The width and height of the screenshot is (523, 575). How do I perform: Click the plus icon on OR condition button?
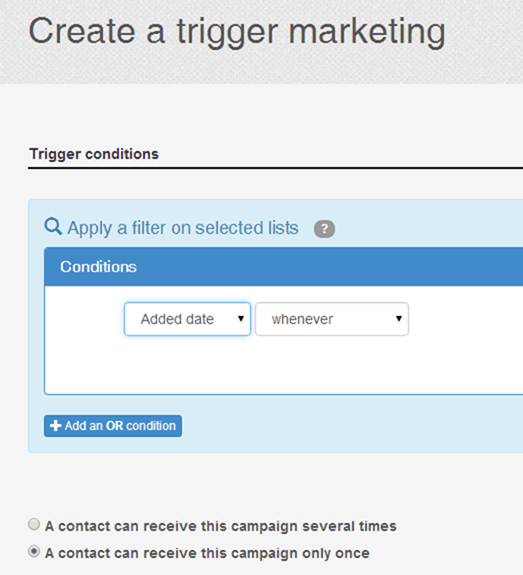click(x=55, y=426)
